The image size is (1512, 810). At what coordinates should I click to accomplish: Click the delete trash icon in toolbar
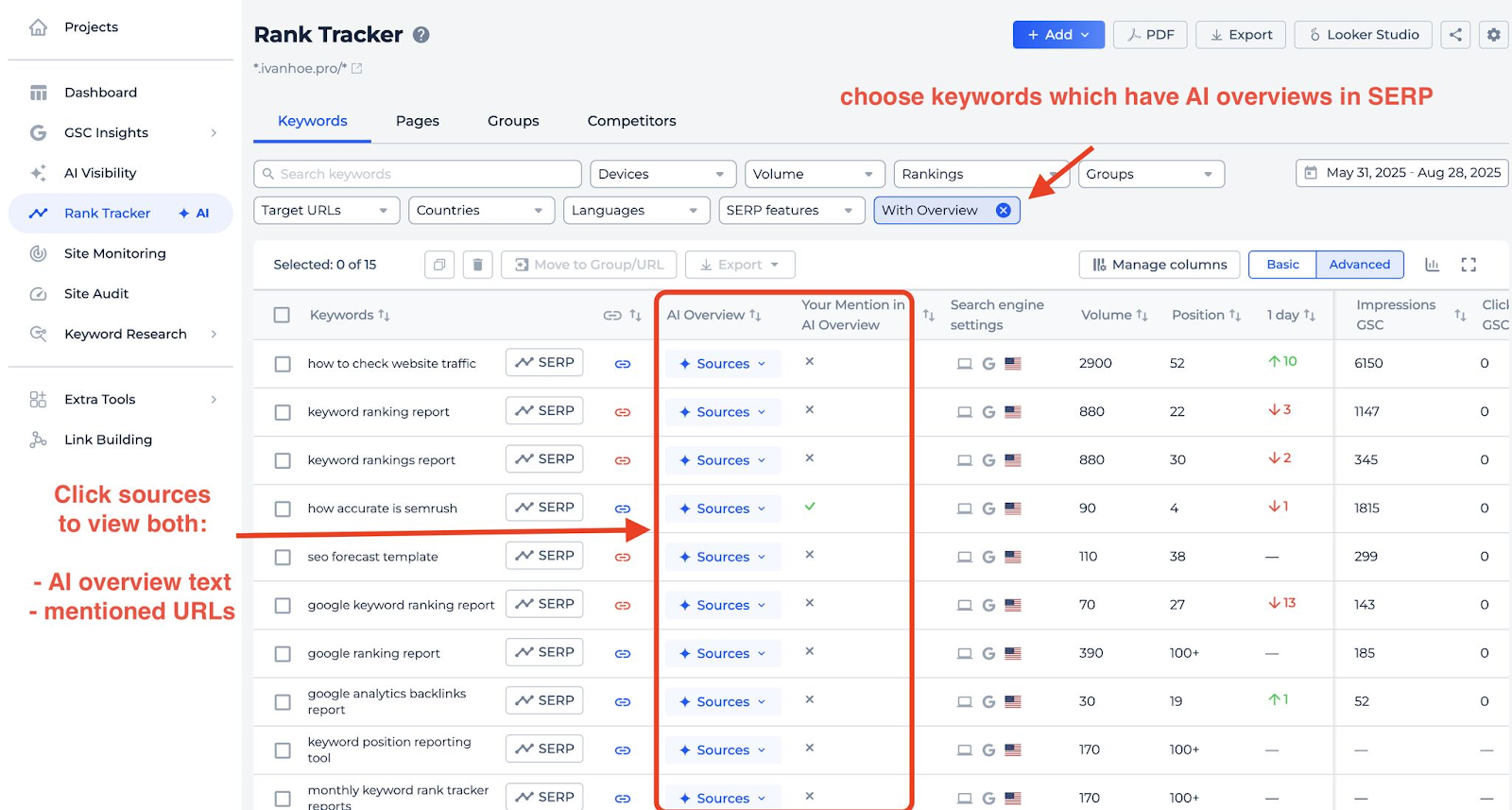(477, 265)
